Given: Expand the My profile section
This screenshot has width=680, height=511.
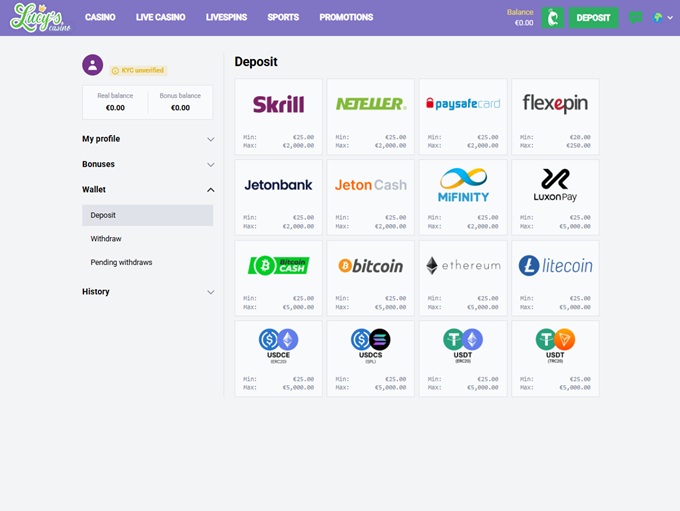Looking at the screenshot, I should click(148, 139).
